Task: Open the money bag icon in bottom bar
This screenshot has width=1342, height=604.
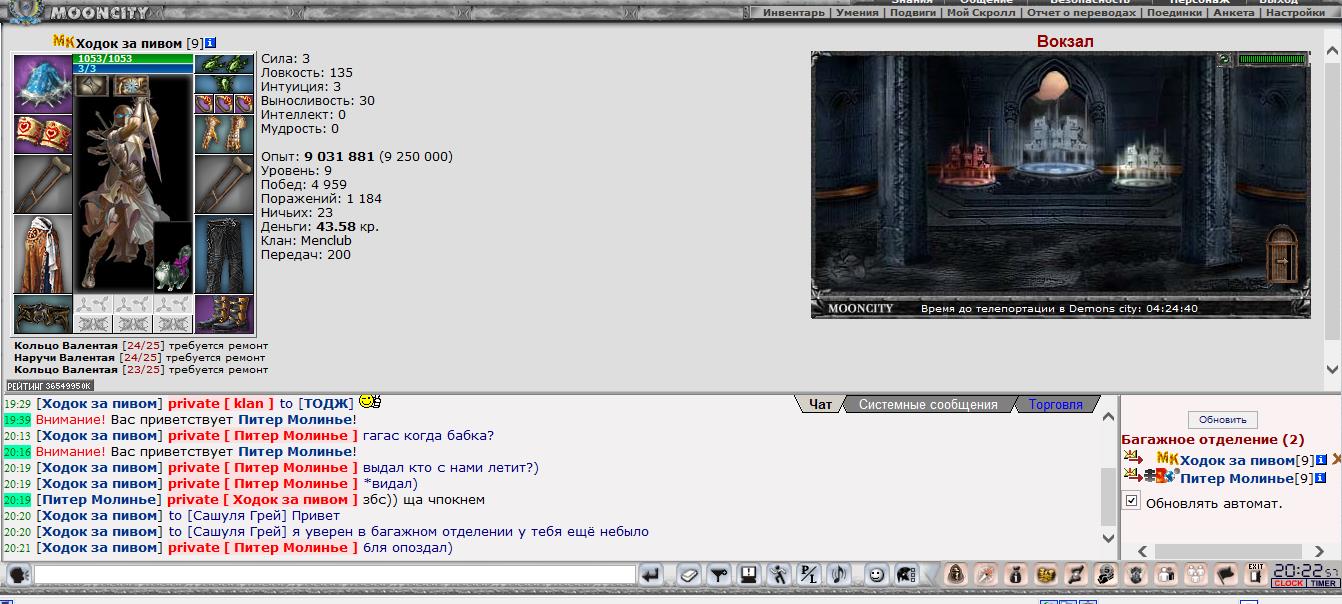Action: tap(1017, 575)
